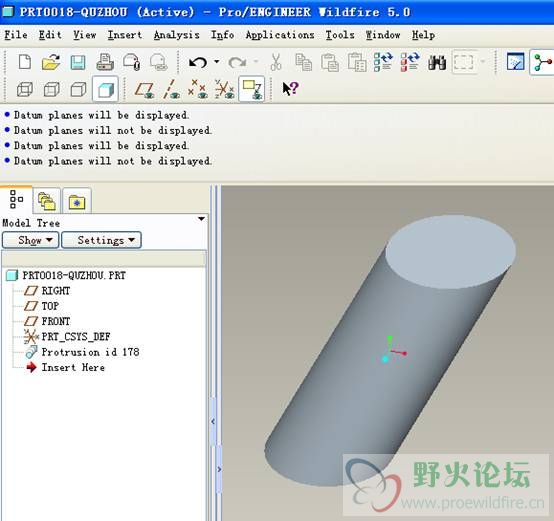
Task: Click coordinate system on the cylinder
Action: click(x=393, y=350)
